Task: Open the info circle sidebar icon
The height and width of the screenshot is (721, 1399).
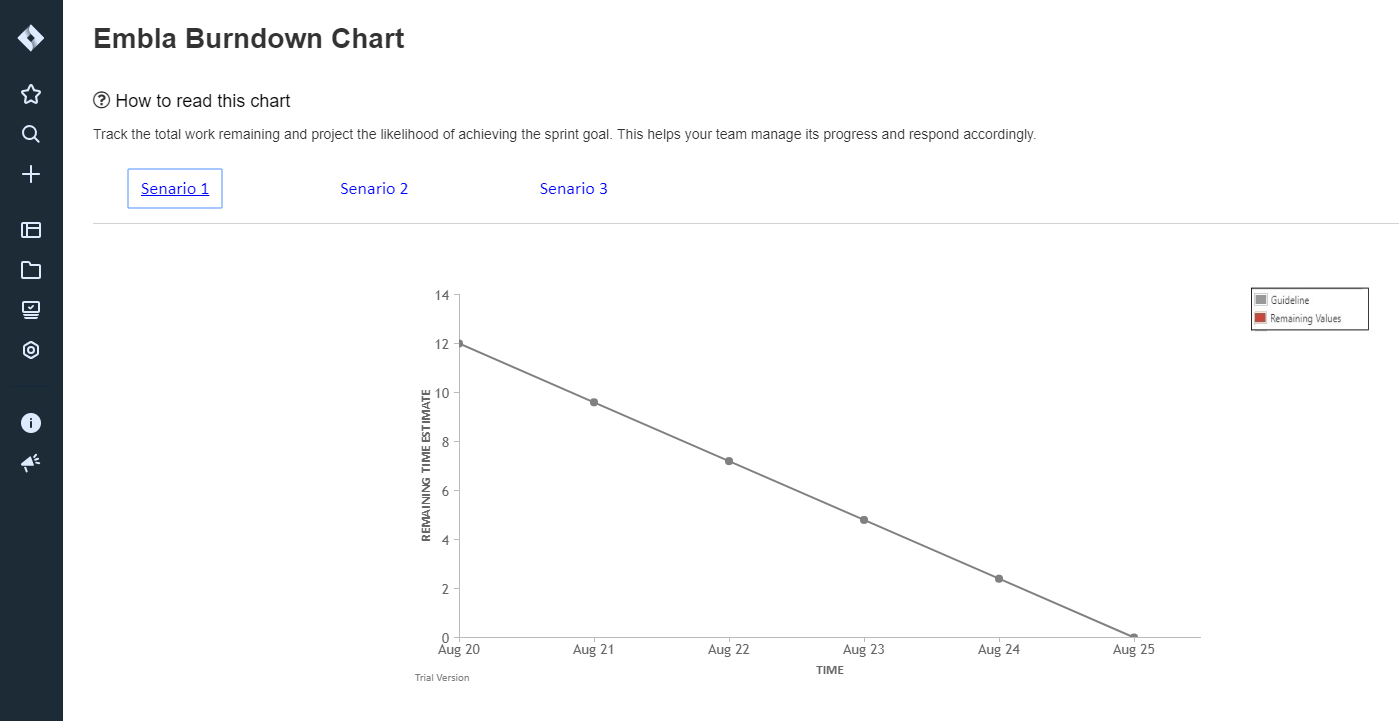Action: click(x=31, y=423)
